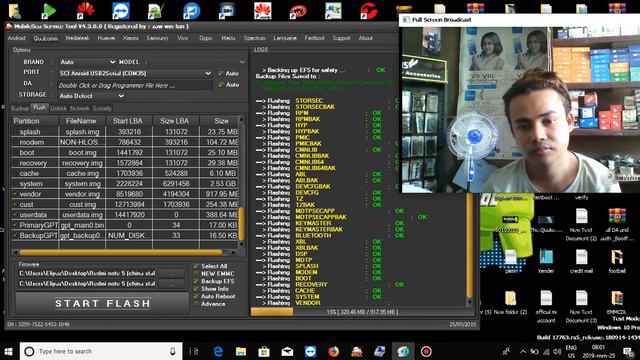Click the upper firmware browse button
The width and height of the screenshot is (640, 360).
pyautogui.click(x=171, y=273)
